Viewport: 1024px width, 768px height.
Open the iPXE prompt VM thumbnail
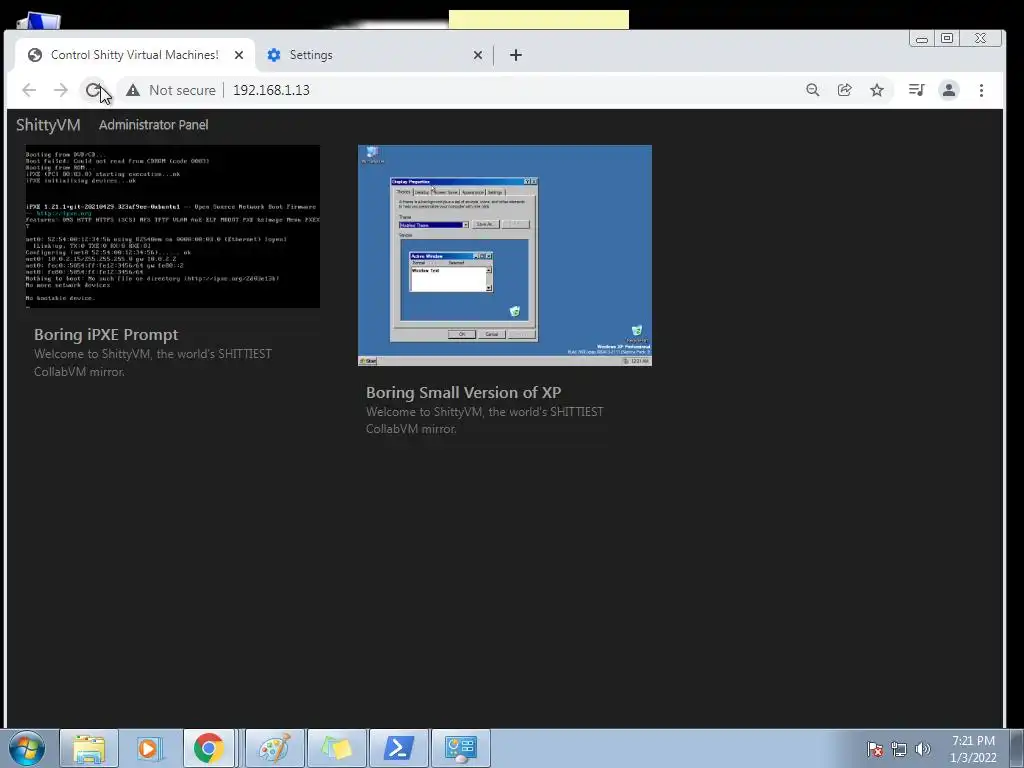pyautogui.click(x=172, y=226)
